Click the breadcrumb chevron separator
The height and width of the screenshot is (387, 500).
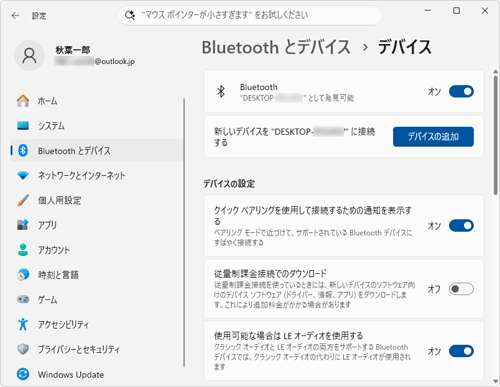365,47
